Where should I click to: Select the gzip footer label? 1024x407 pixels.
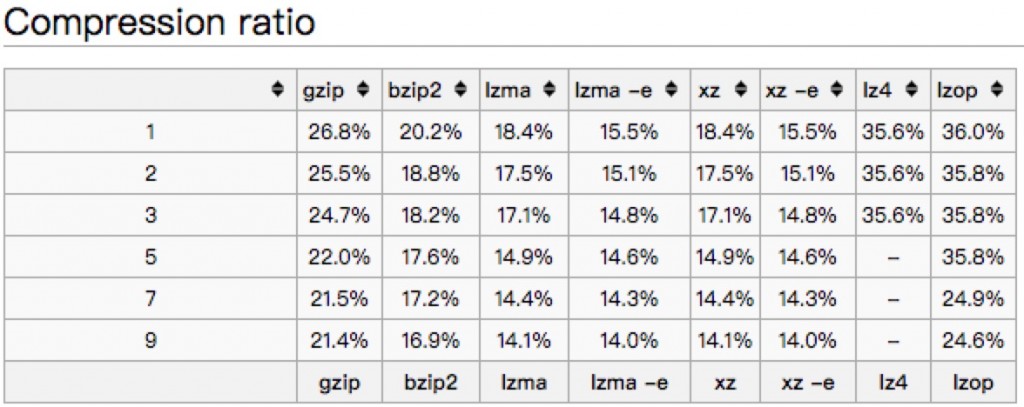click(336, 383)
